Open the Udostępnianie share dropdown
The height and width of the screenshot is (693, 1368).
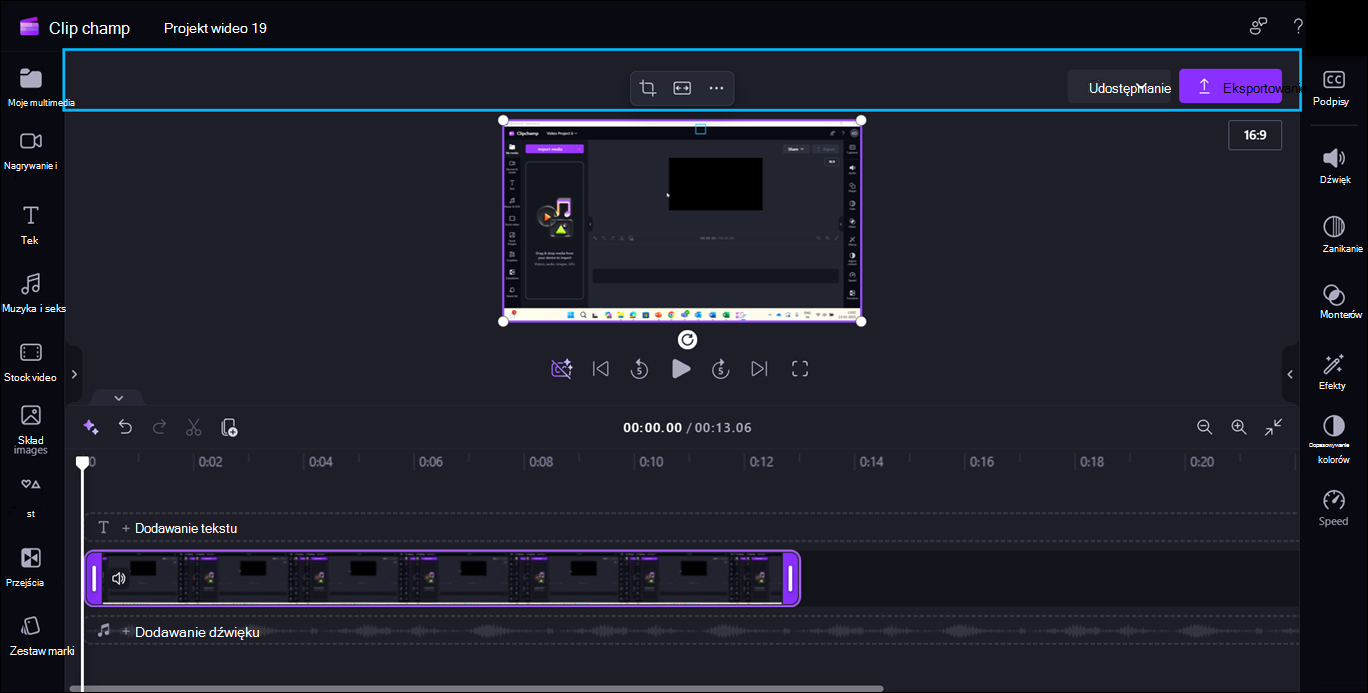1120,87
